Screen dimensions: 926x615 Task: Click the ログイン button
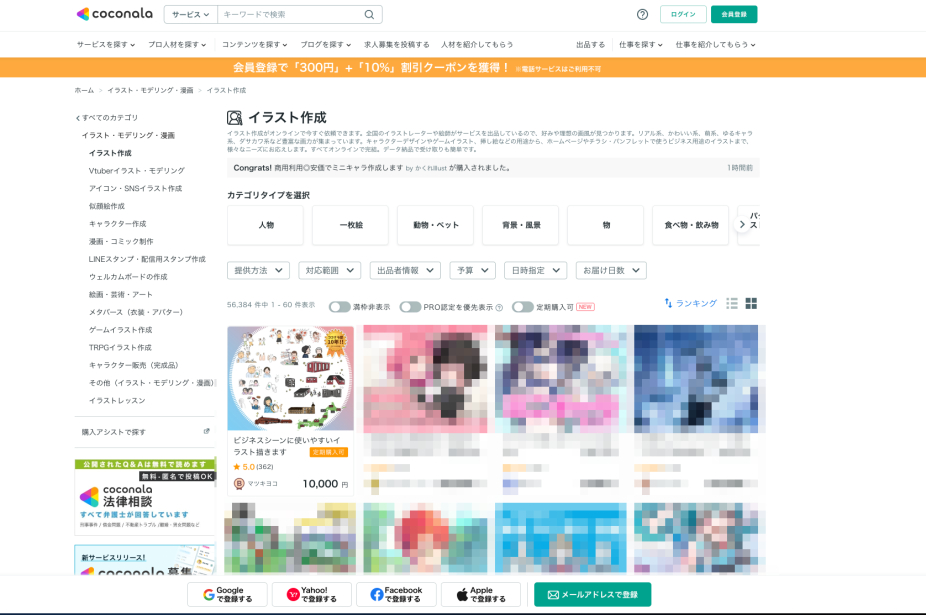click(x=683, y=14)
